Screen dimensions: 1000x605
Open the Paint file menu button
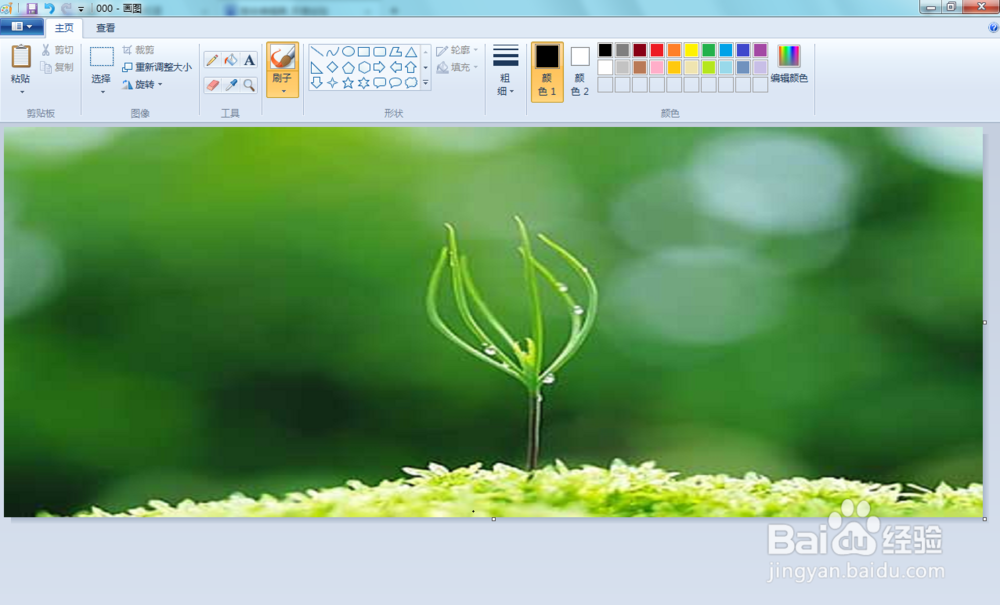click(22, 27)
